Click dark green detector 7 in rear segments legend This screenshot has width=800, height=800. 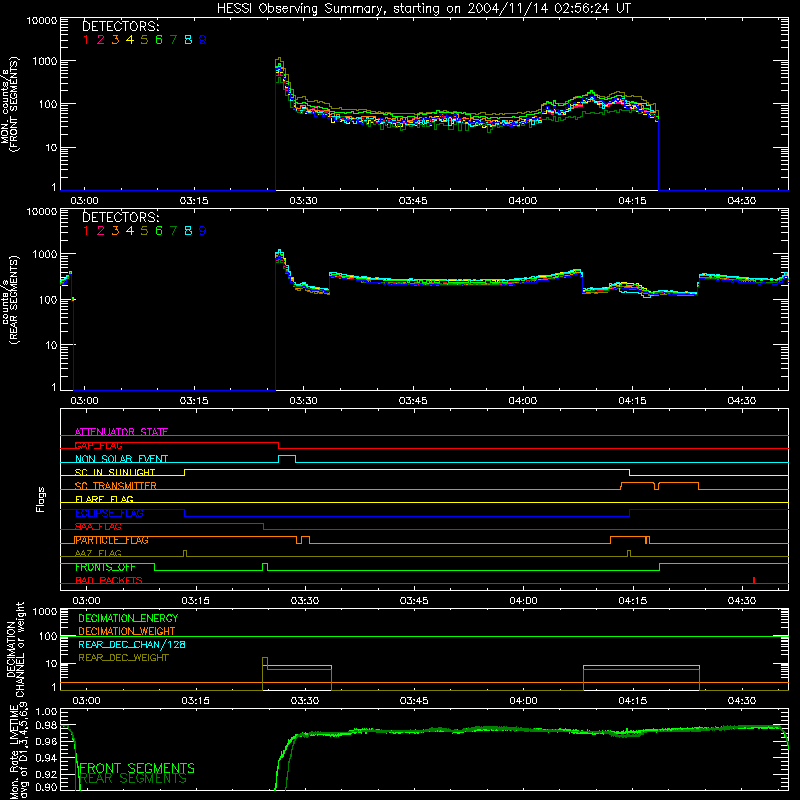[x=173, y=231]
